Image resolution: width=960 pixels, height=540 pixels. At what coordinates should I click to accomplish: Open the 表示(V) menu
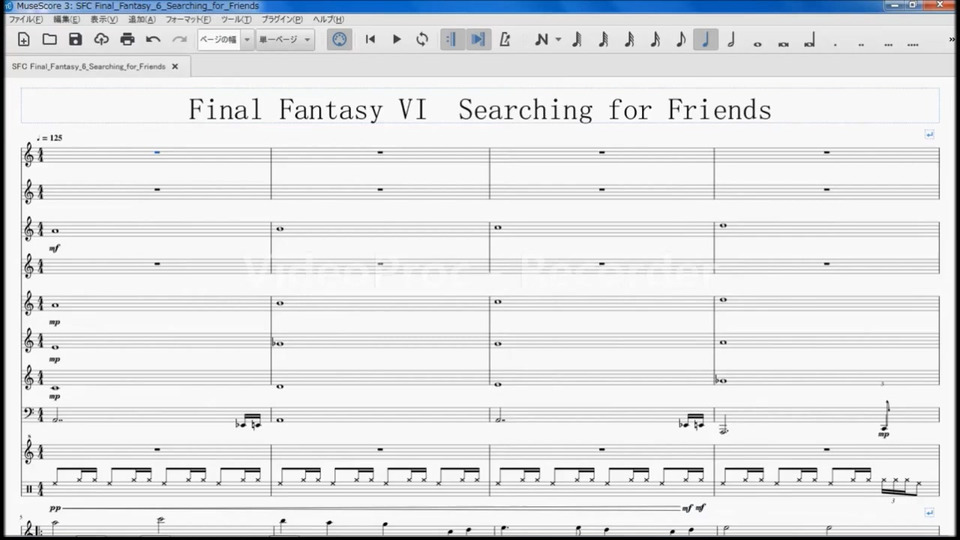click(x=104, y=20)
